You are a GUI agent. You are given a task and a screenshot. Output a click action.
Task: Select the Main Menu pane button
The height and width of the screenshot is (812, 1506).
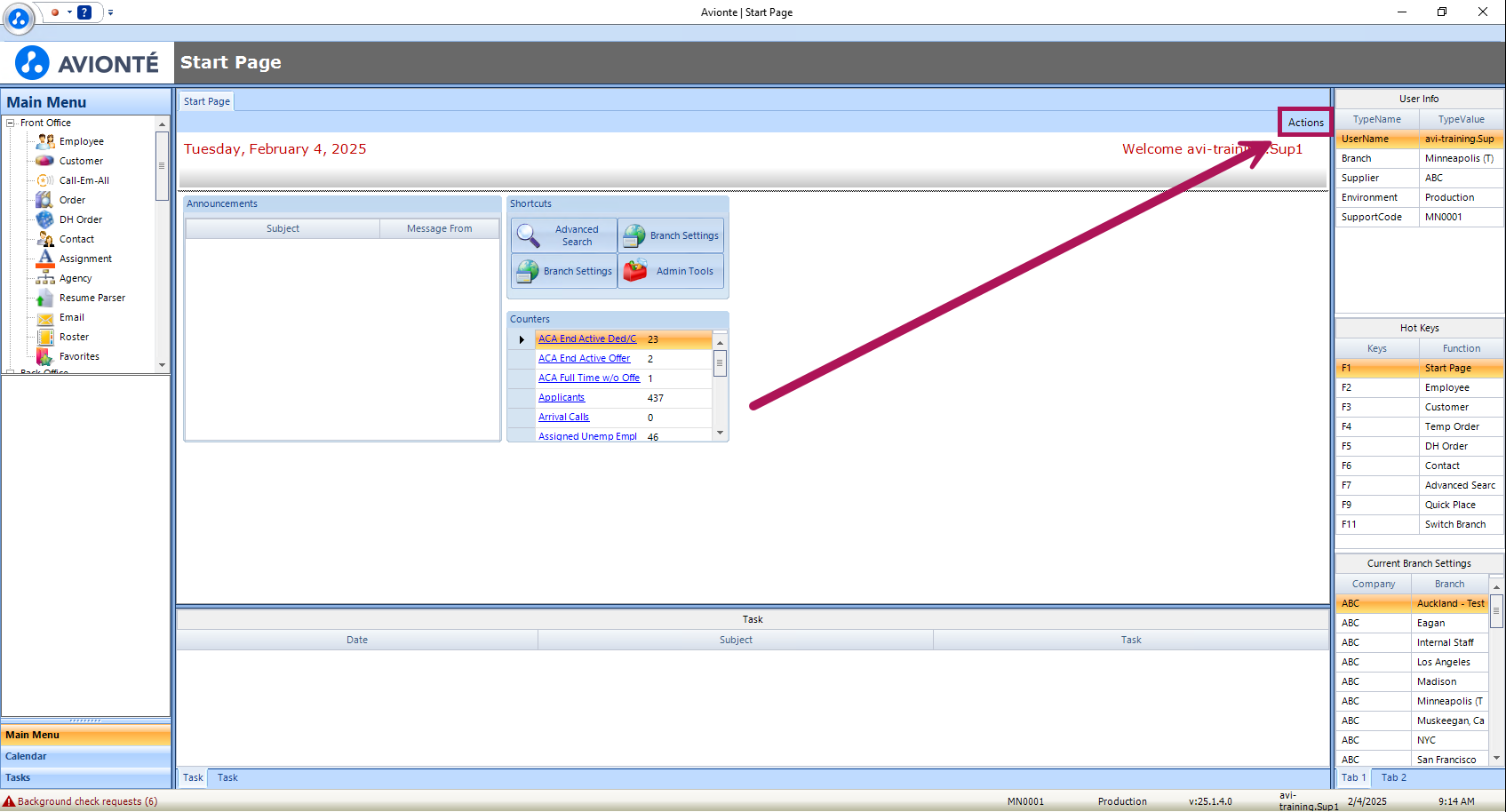tap(85, 735)
